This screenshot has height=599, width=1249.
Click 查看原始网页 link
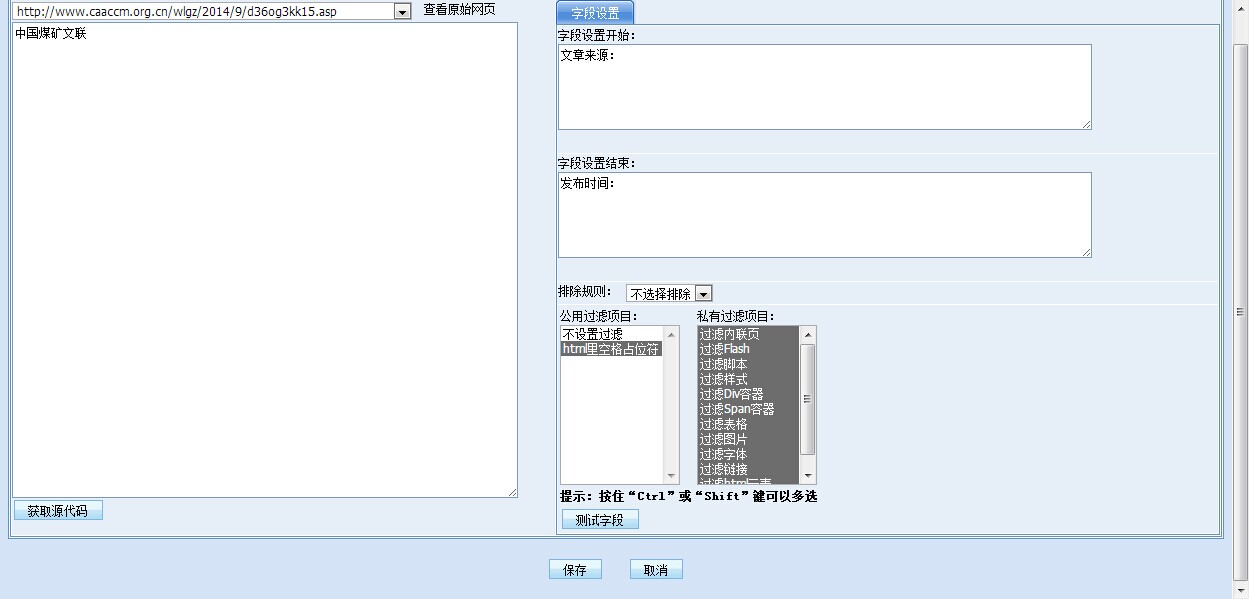point(459,10)
